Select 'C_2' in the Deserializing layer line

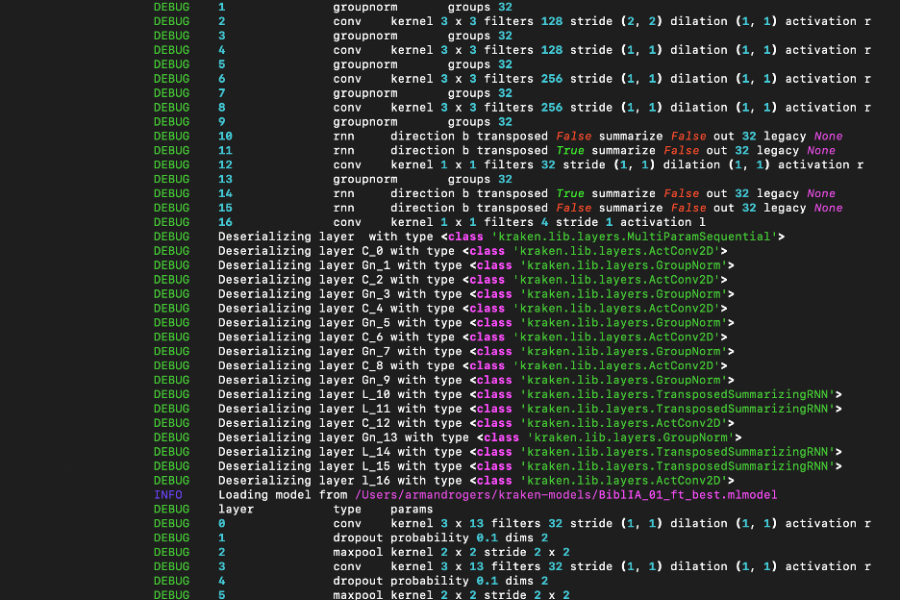pyautogui.click(x=373, y=280)
